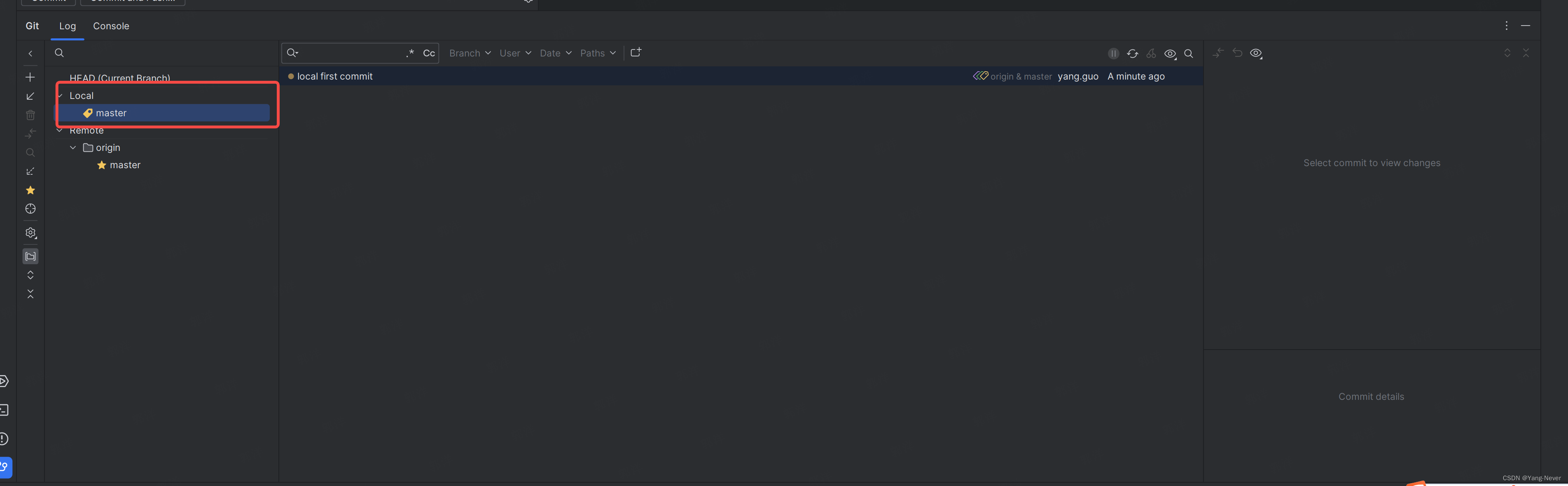Toggle match case in the log search field

(430, 53)
